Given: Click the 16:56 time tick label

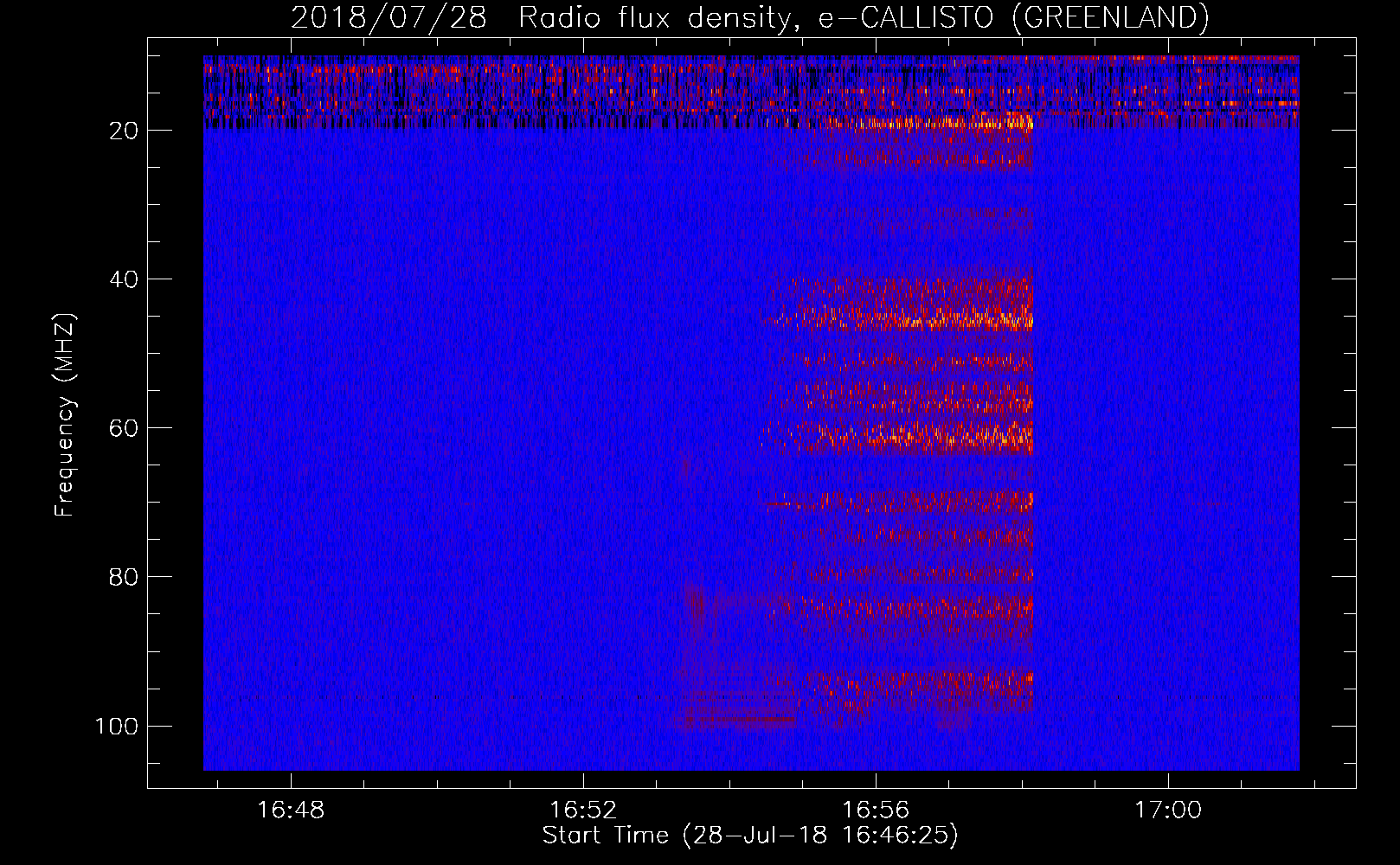Looking at the screenshot, I should [x=876, y=811].
